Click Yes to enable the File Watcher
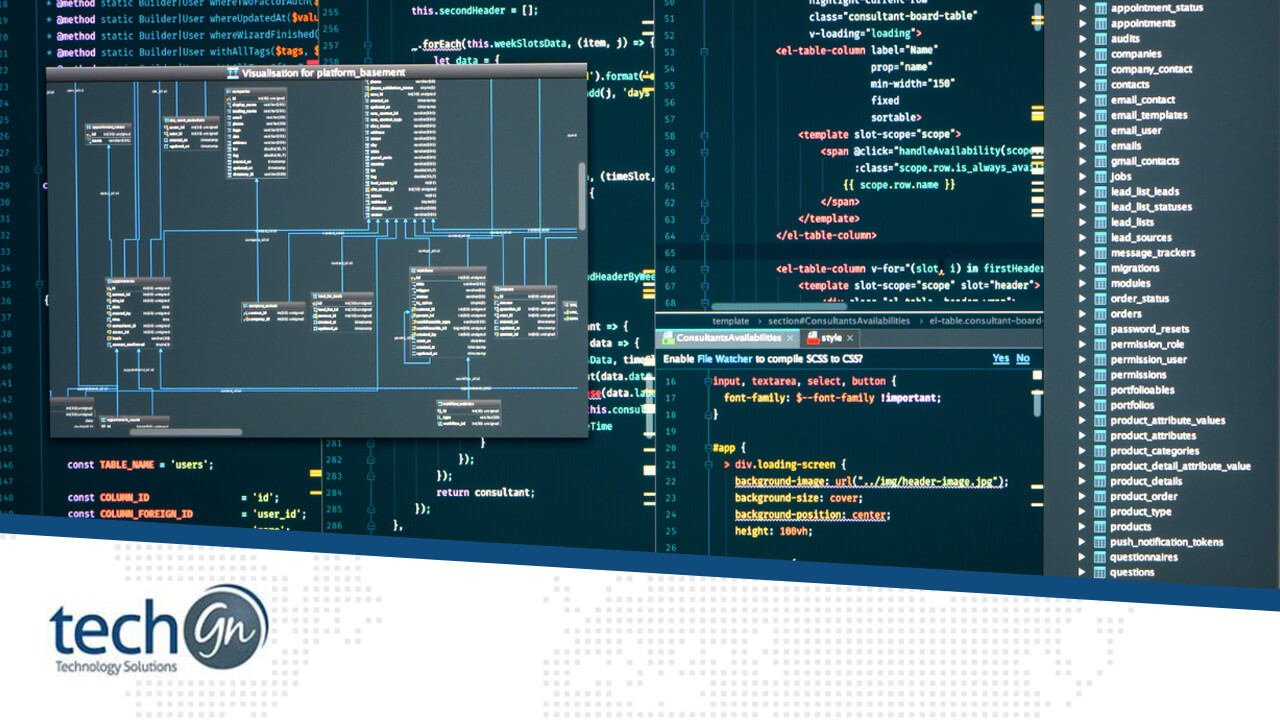Screen dimensions: 1280x720 click(1000, 358)
